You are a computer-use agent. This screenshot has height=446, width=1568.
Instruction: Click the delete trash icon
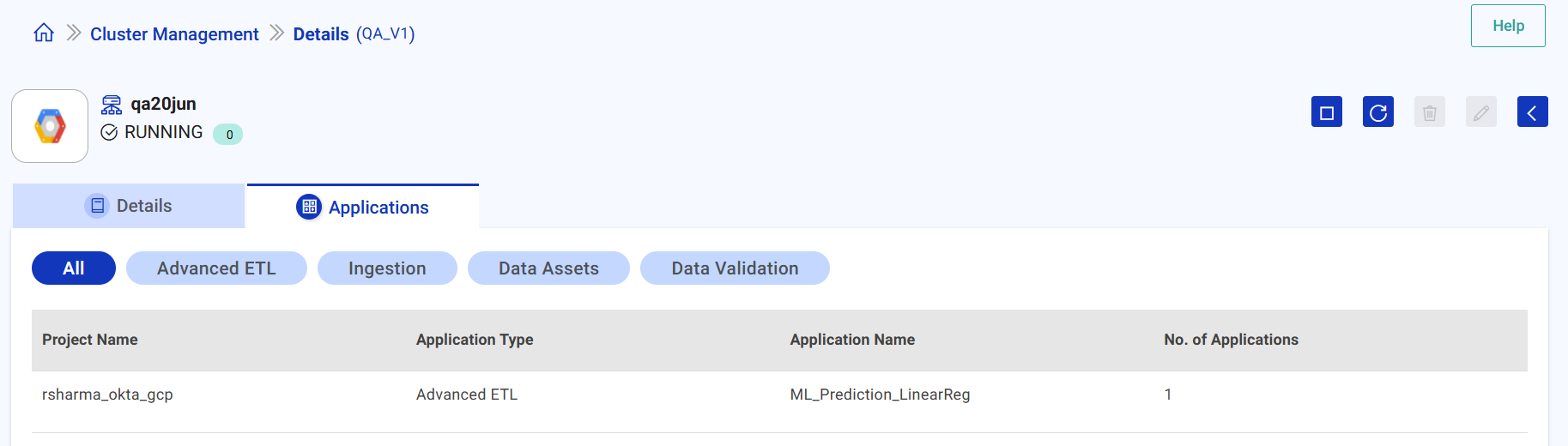click(1429, 112)
